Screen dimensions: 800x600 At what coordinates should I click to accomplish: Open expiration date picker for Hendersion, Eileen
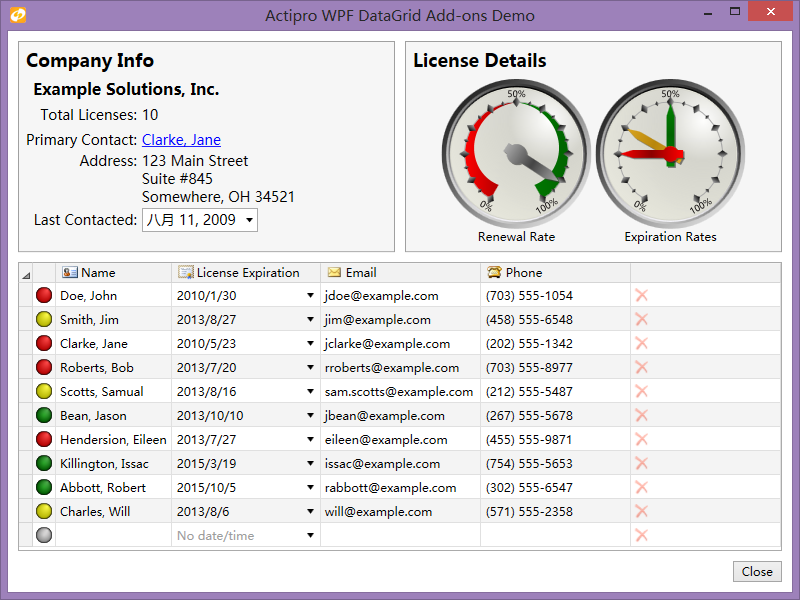click(x=310, y=439)
